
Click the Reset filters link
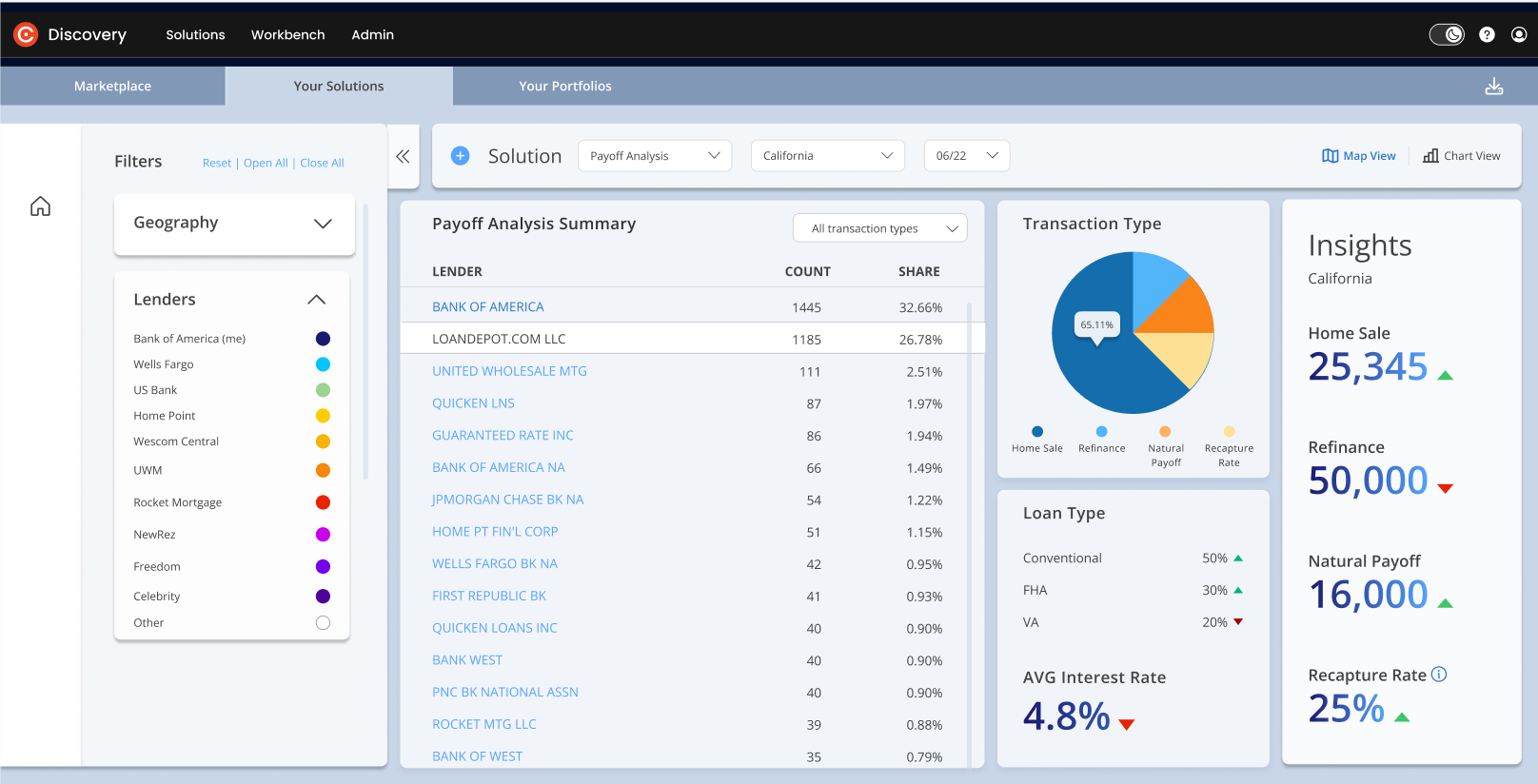click(x=217, y=164)
